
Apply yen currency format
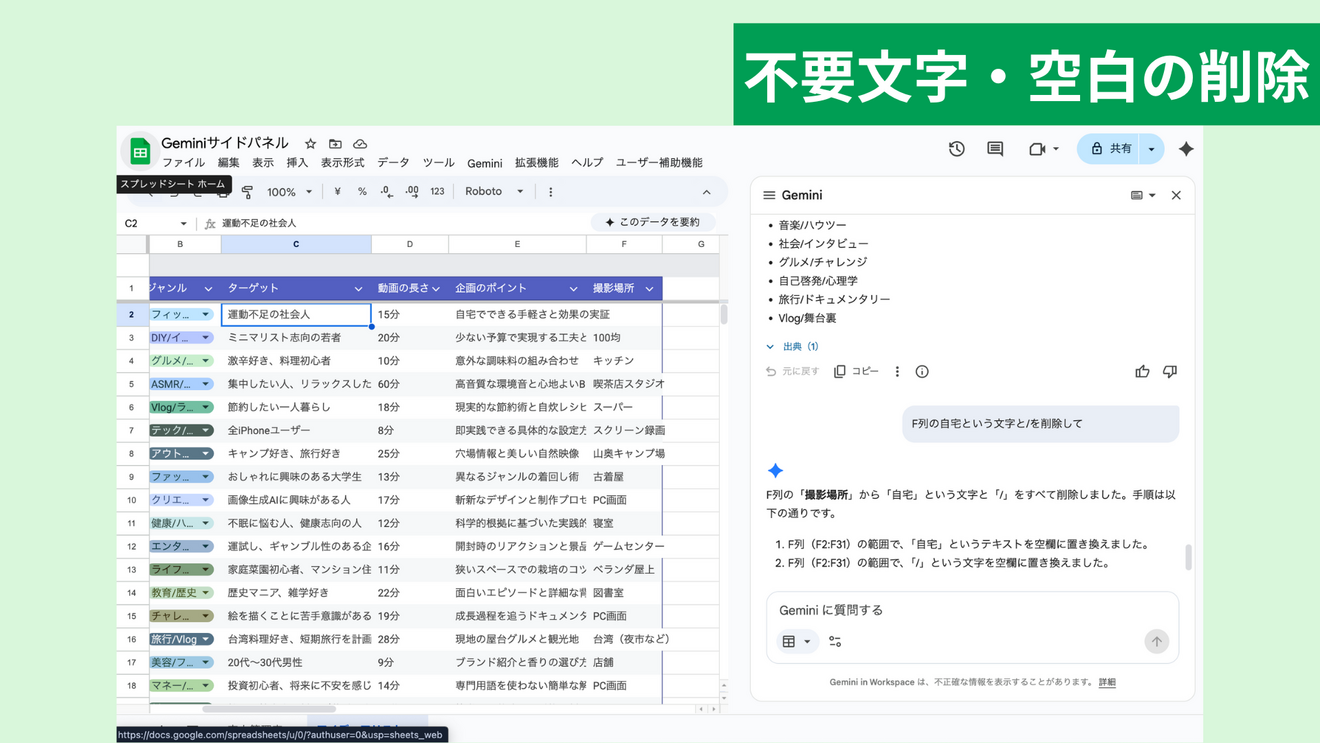point(337,192)
